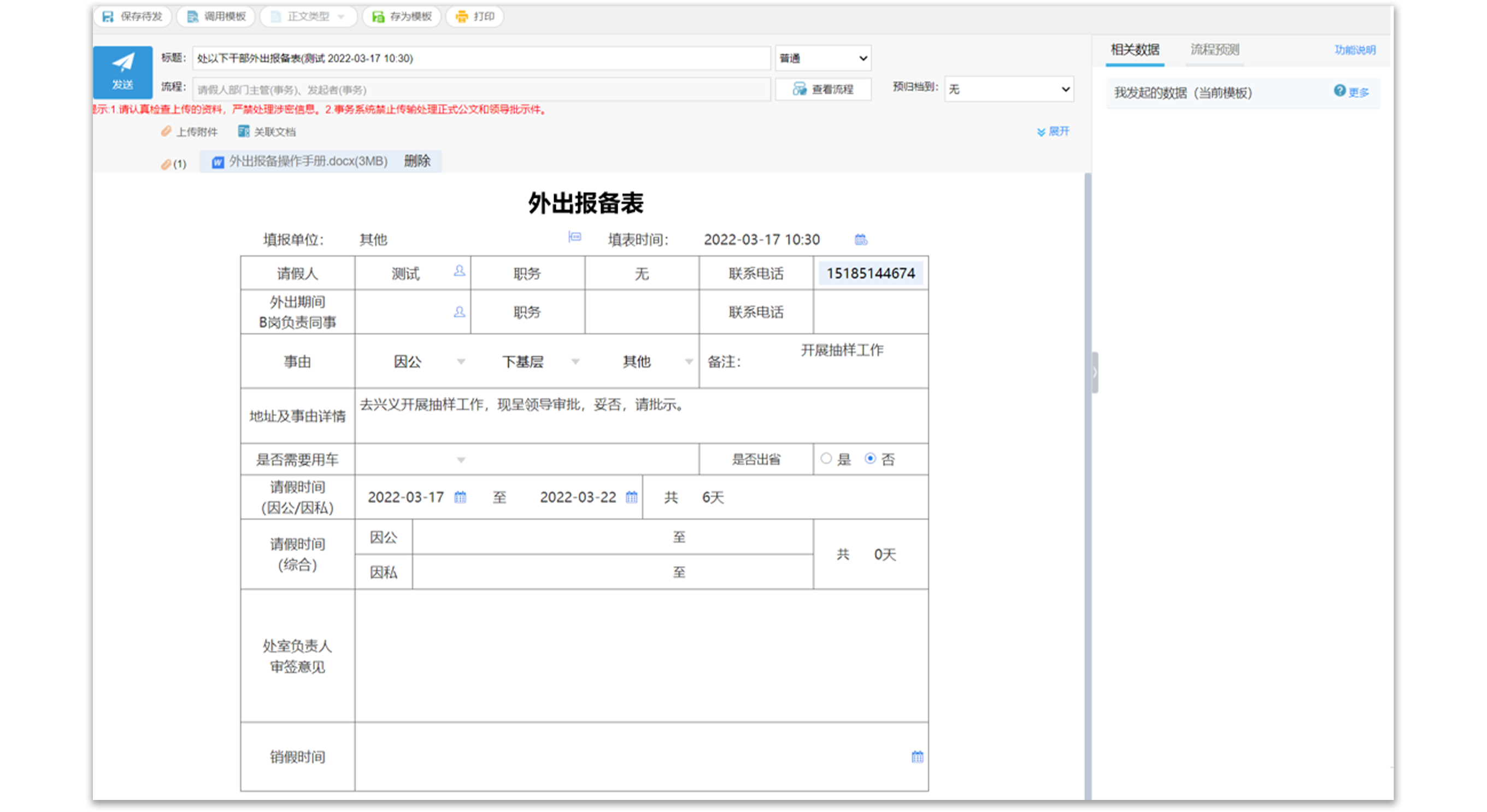
Task: Click the 因公 date range row
Action: [x=612, y=537]
